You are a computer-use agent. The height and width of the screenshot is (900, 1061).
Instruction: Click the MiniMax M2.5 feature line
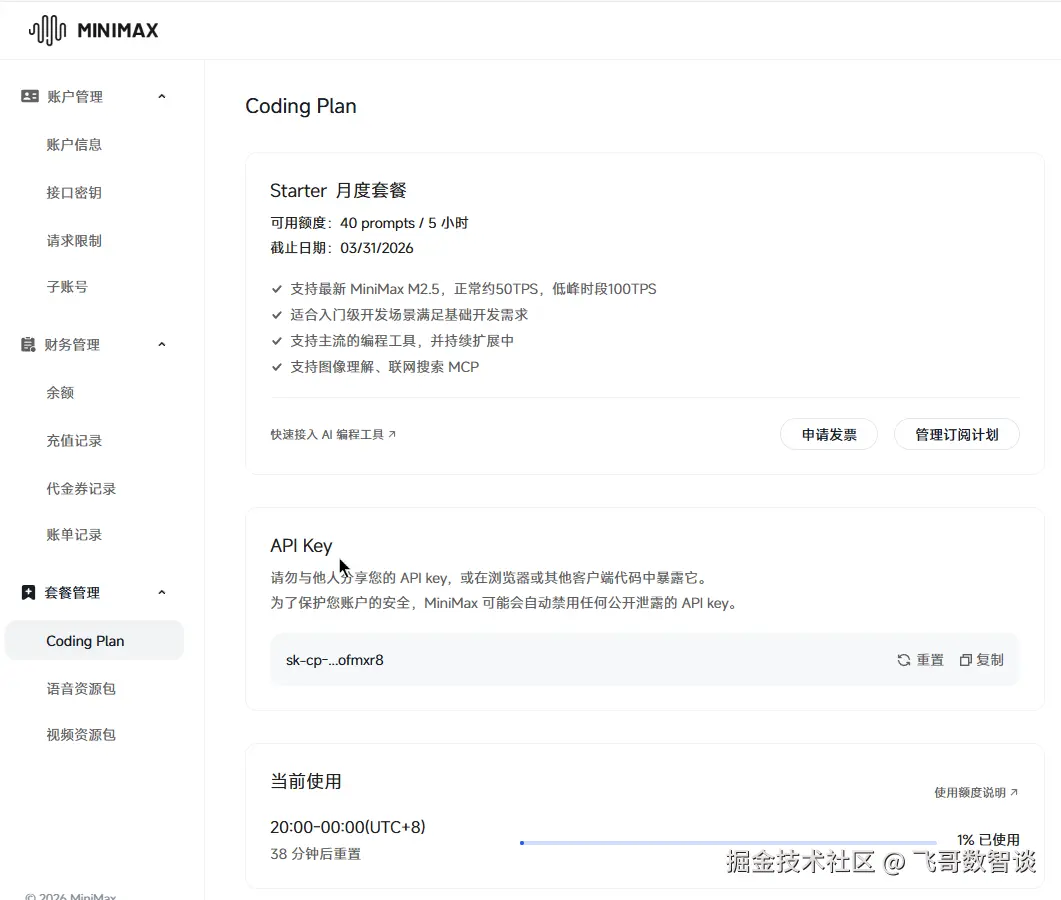473,289
